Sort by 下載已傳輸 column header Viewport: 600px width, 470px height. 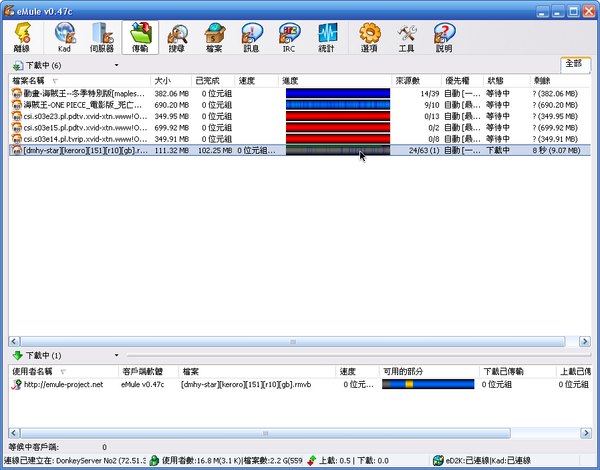(517, 371)
